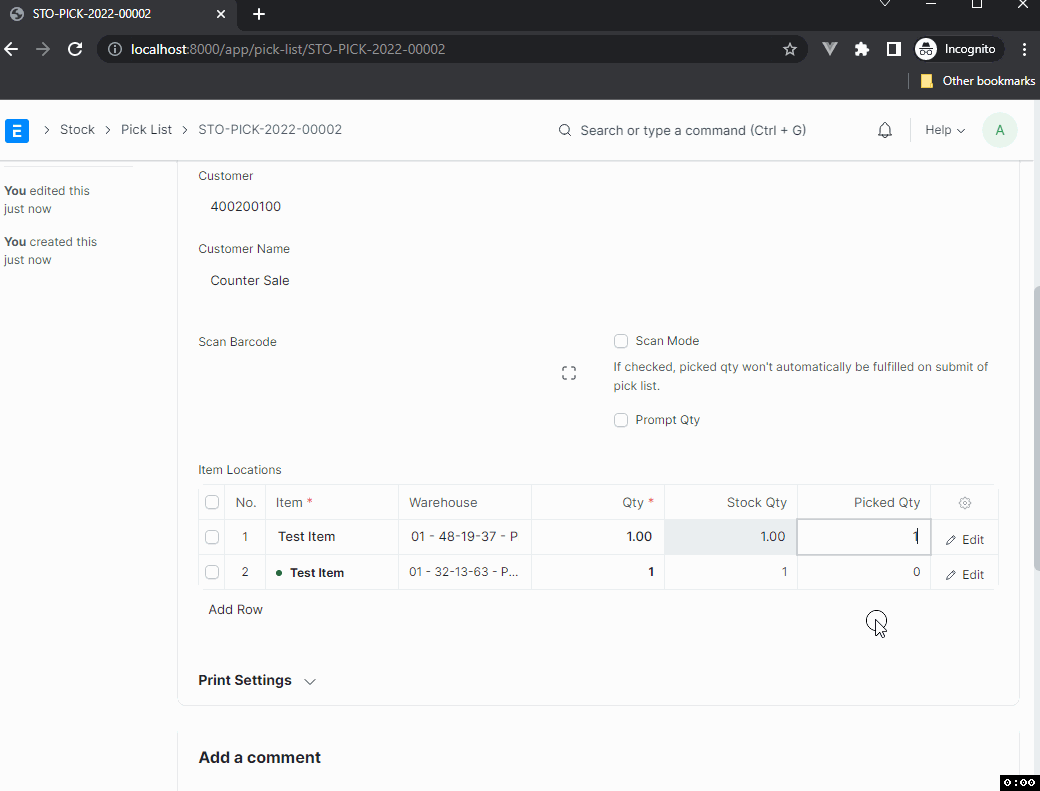This screenshot has height=791, width=1040.
Task: Click STO-PICK-2022-00002 breadcrumb
Action: coord(270,129)
